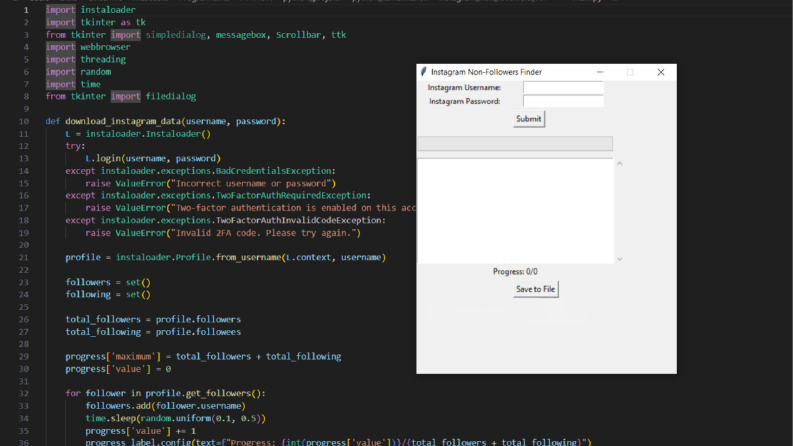Click "progress_label.config" on line 36
793x446 pixels.
138,442
